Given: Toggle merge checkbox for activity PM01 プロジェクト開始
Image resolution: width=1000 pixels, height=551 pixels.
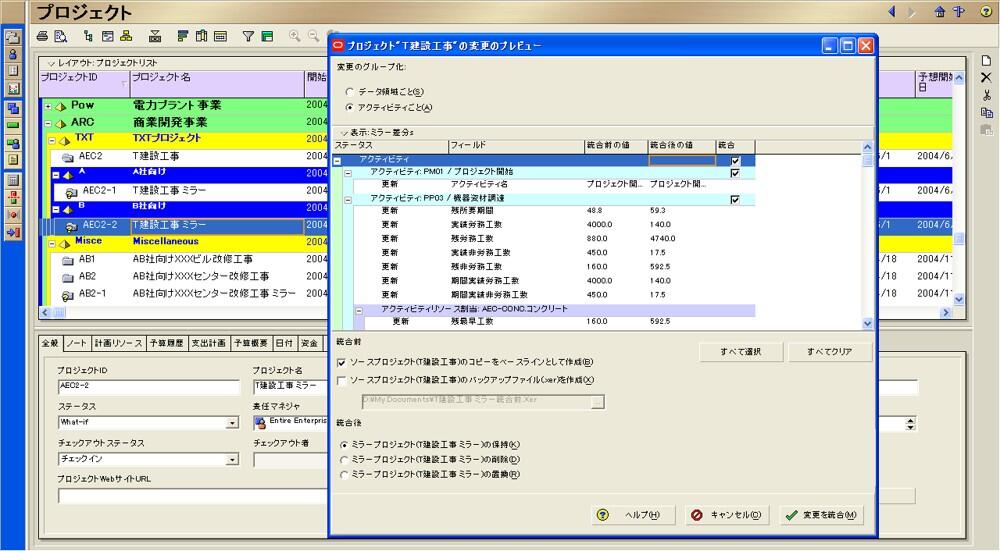Looking at the screenshot, I should [735, 173].
